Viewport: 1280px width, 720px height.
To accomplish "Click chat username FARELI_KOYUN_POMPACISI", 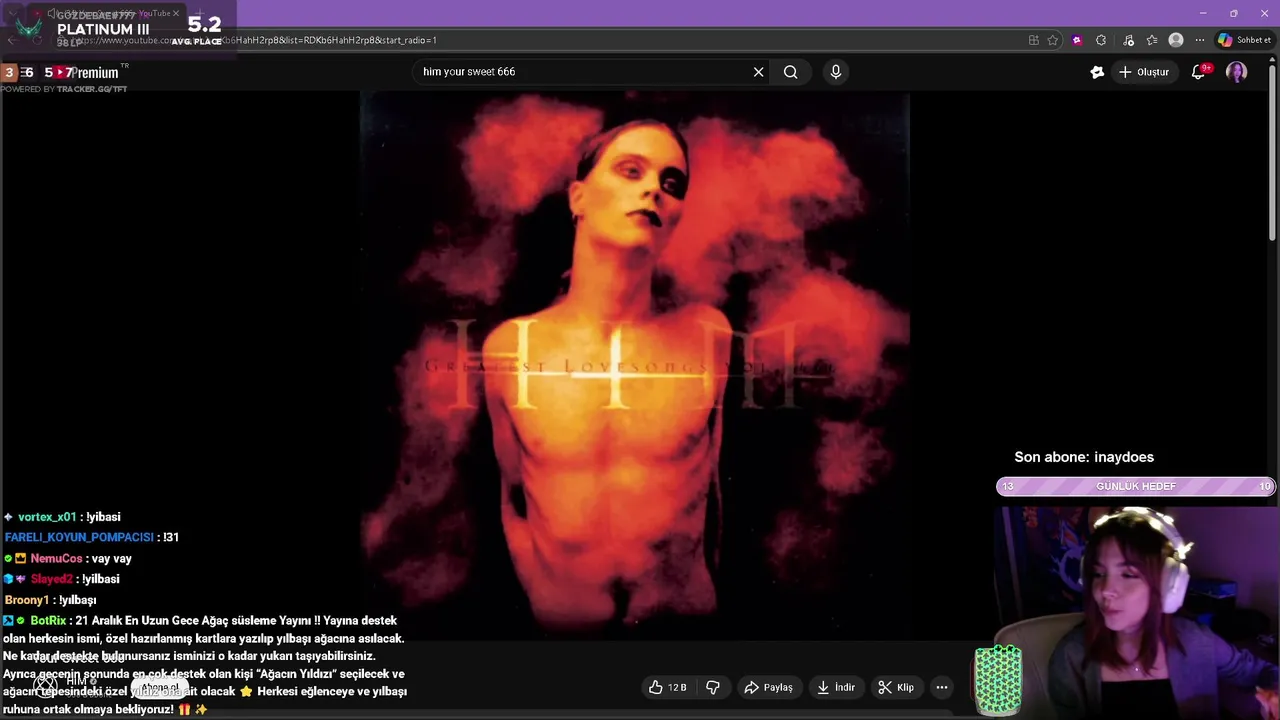I will click(x=79, y=537).
